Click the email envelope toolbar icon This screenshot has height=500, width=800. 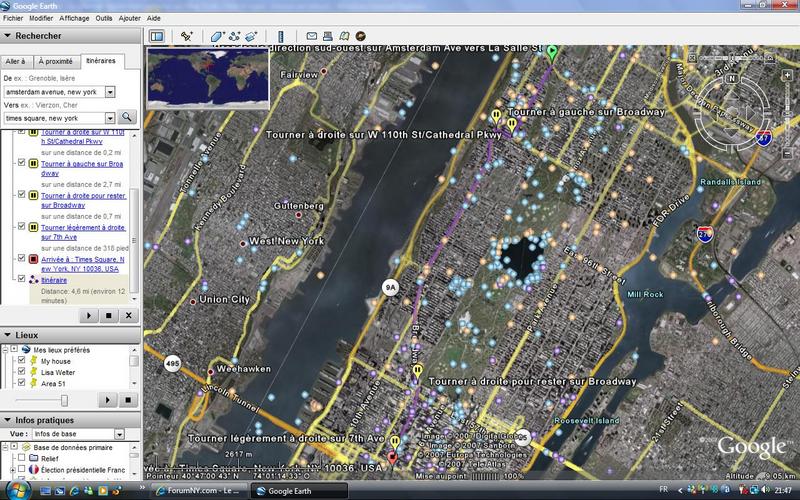point(312,36)
